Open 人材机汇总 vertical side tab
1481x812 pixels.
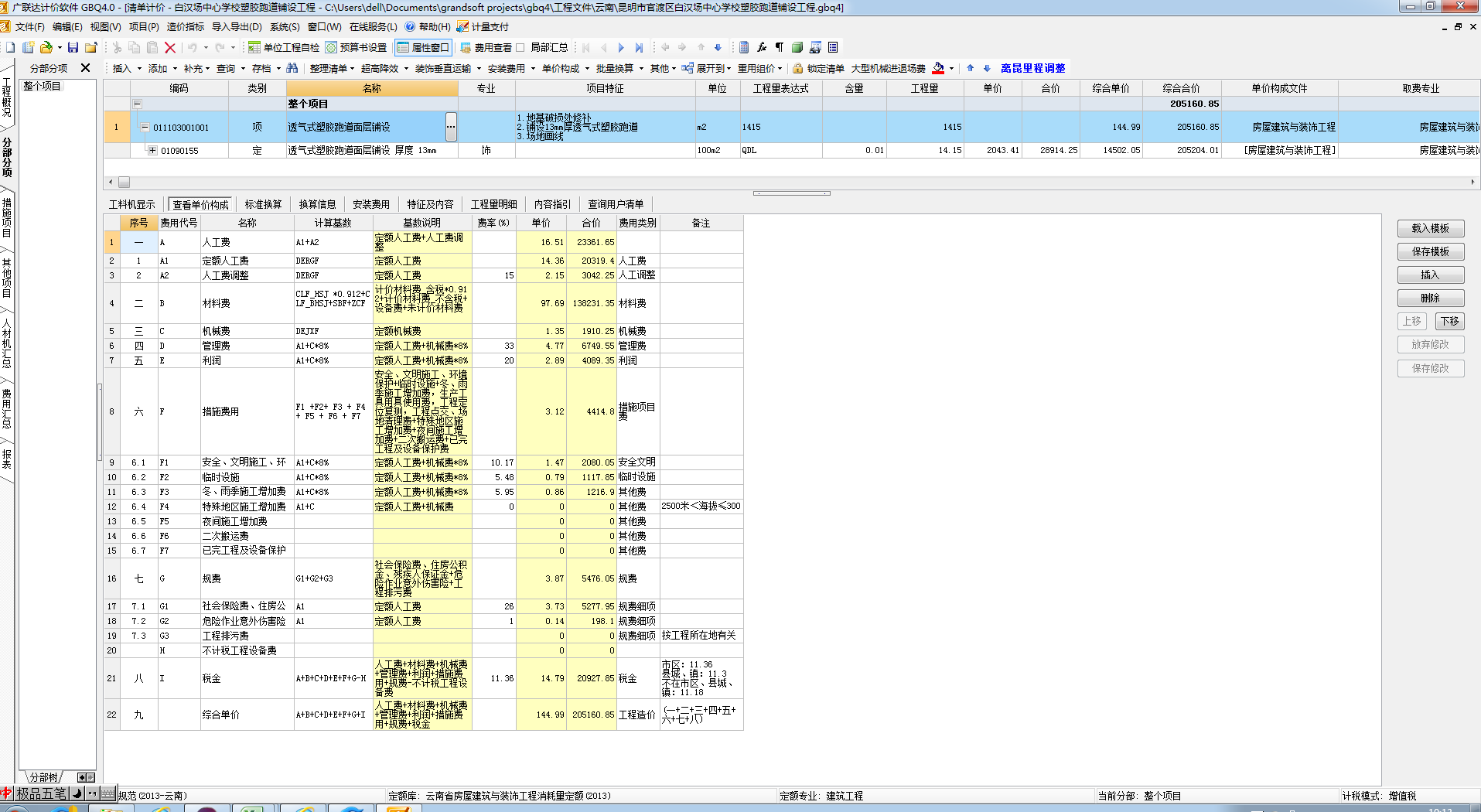tap(6, 342)
